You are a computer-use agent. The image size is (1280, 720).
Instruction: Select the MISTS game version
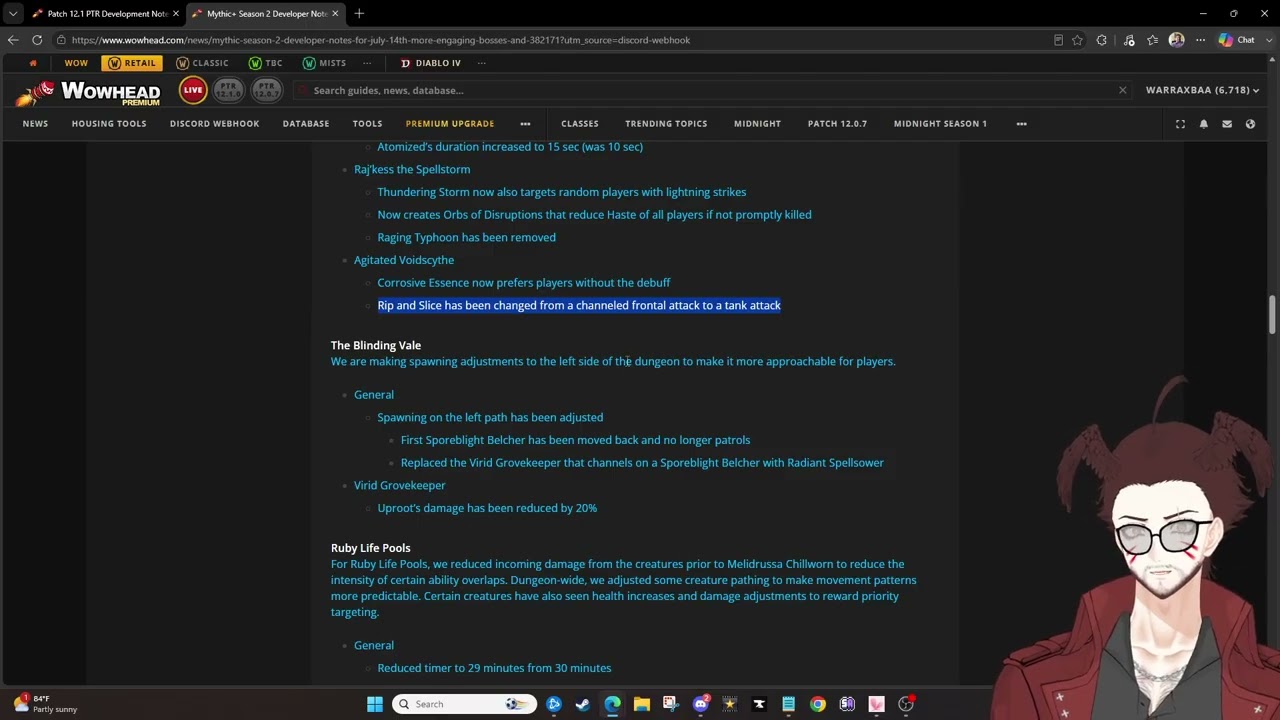(x=324, y=63)
